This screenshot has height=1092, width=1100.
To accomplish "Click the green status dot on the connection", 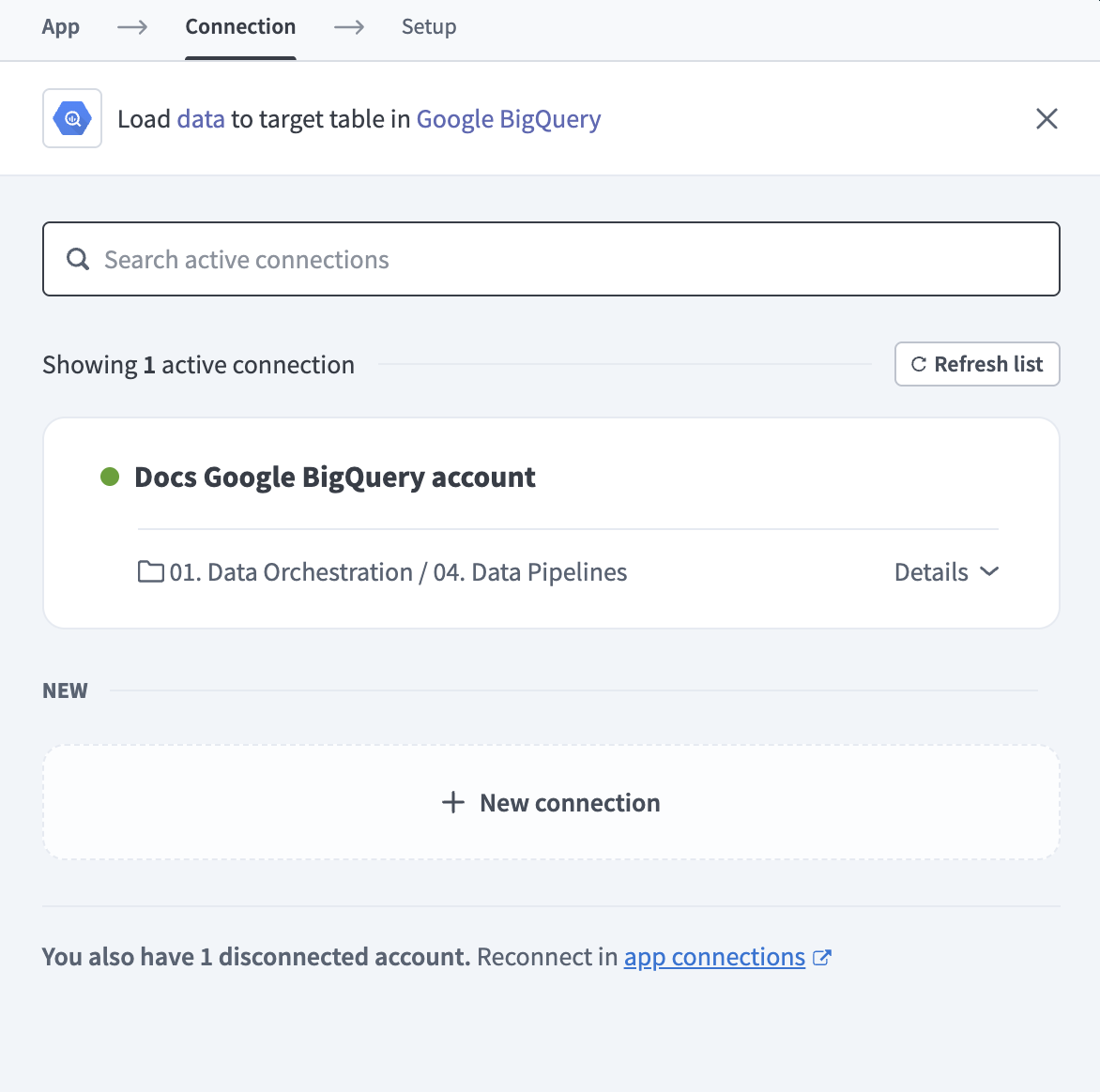I will 110,478.
